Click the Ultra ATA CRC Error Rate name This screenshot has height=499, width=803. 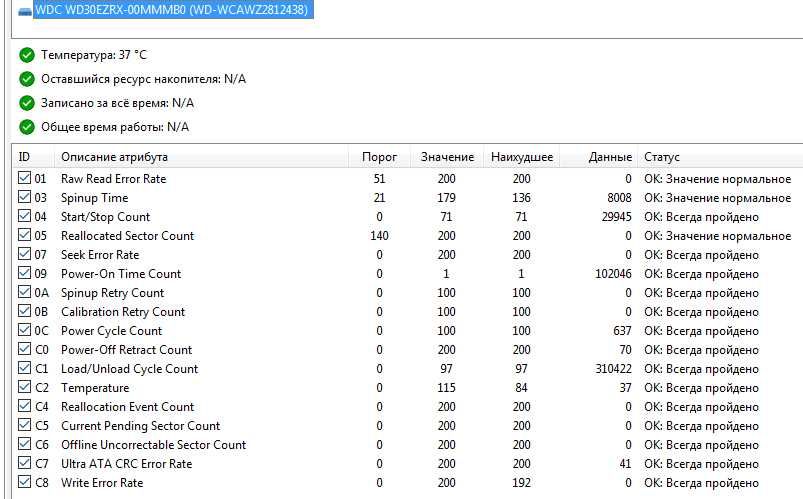click(126, 463)
